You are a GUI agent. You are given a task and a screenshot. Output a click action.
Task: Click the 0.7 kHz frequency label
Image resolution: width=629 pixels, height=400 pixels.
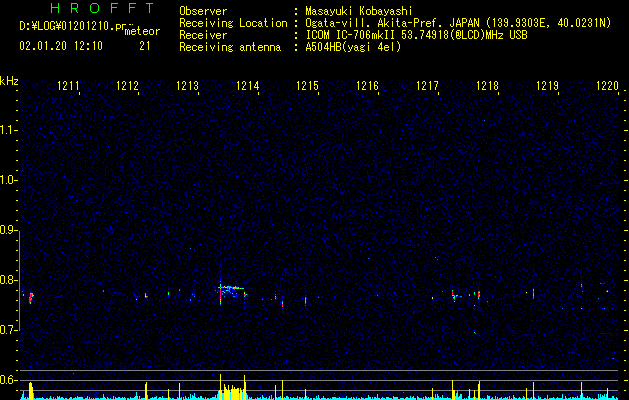point(7,330)
